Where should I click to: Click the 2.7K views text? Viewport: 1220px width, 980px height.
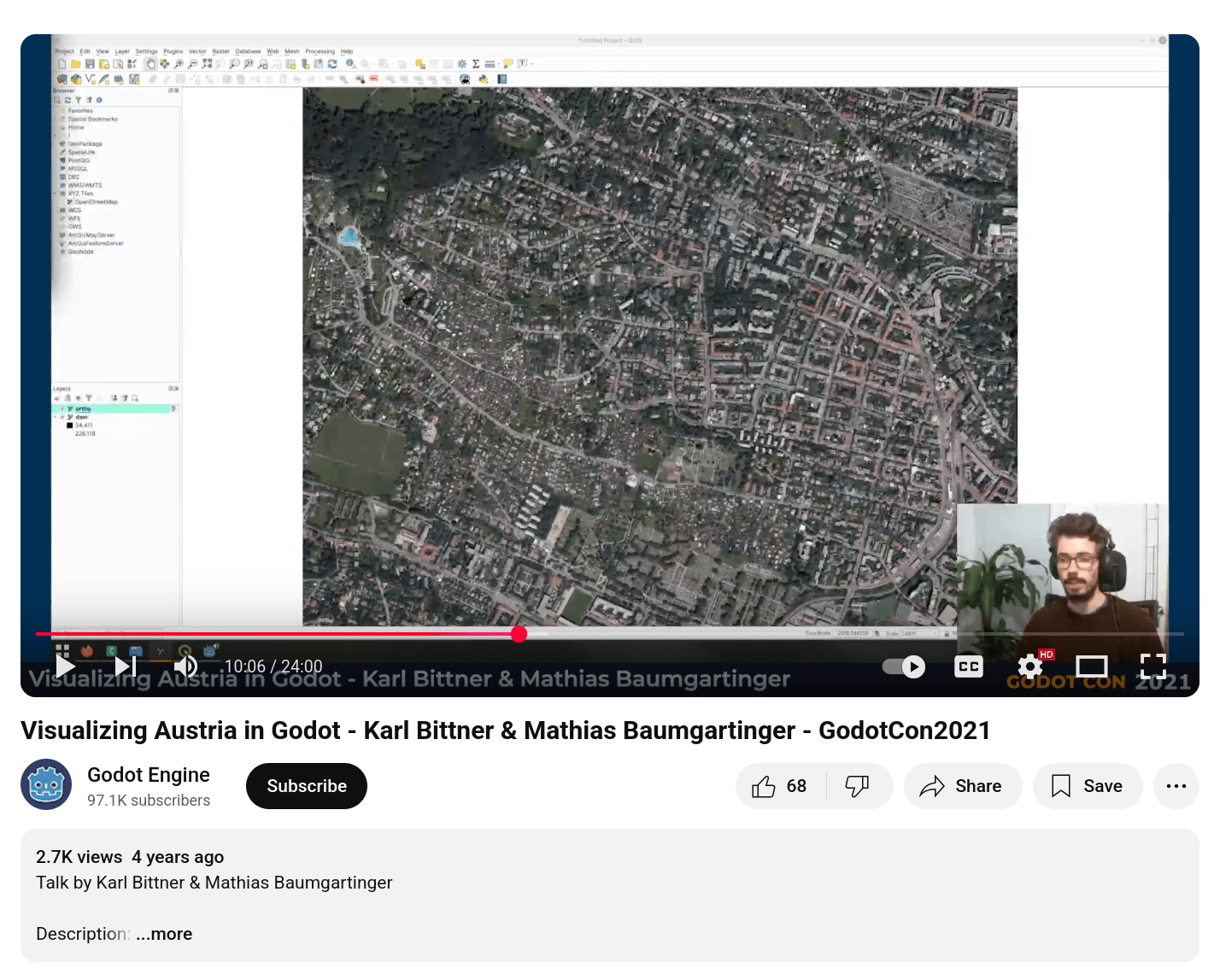79,857
